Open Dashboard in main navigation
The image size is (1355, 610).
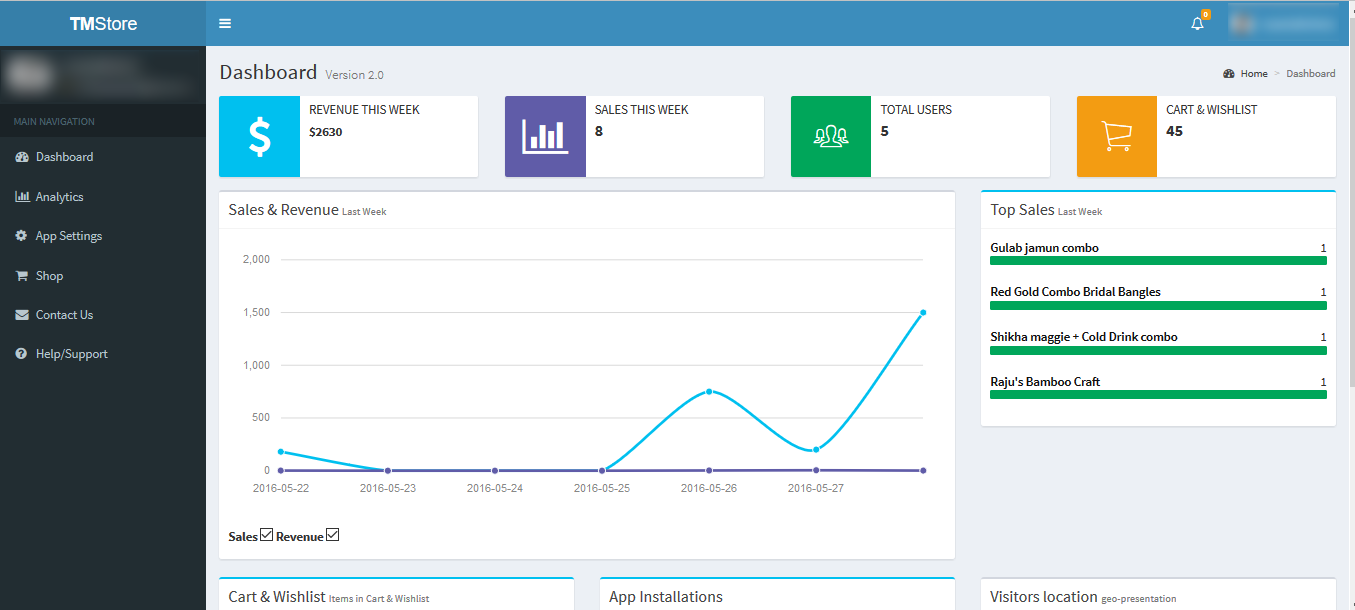103,157
